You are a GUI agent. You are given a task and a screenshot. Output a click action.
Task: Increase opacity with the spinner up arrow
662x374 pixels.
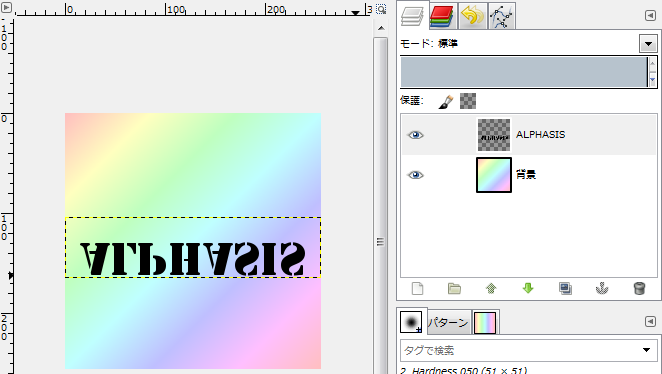click(653, 64)
